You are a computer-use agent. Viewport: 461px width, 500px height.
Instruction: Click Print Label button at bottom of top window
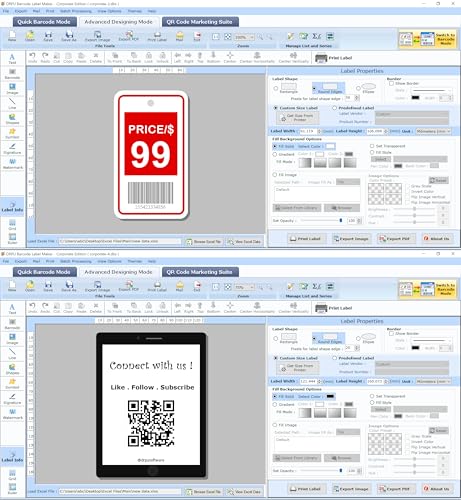coord(305,239)
